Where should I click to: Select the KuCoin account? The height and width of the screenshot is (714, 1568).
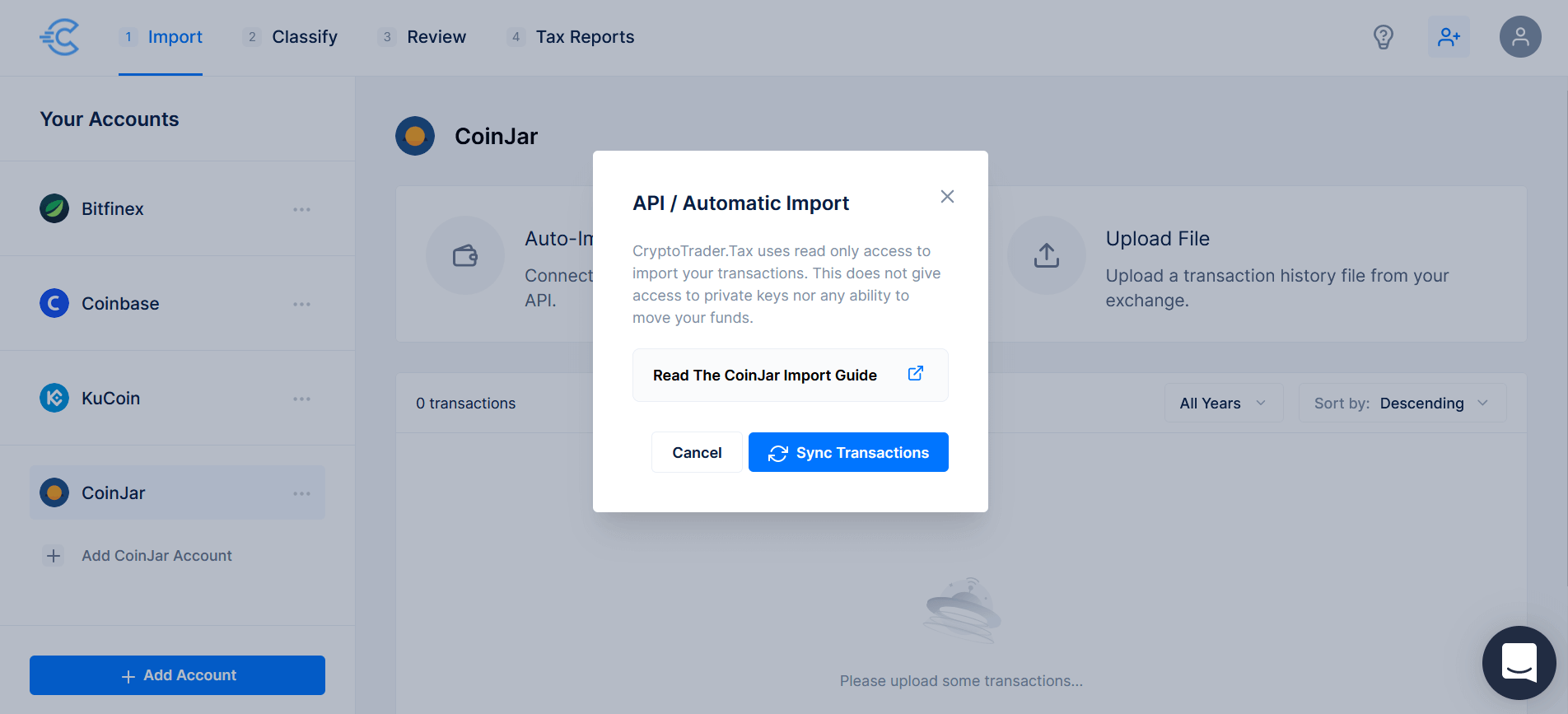[x=177, y=399]
